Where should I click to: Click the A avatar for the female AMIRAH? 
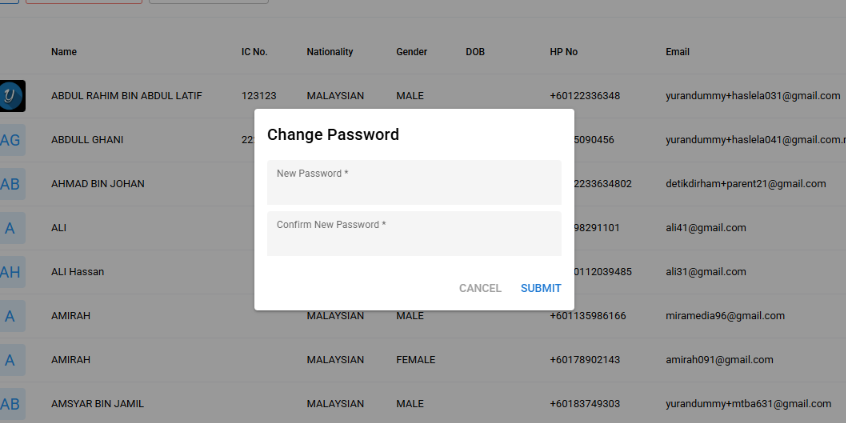pos(11,360)
